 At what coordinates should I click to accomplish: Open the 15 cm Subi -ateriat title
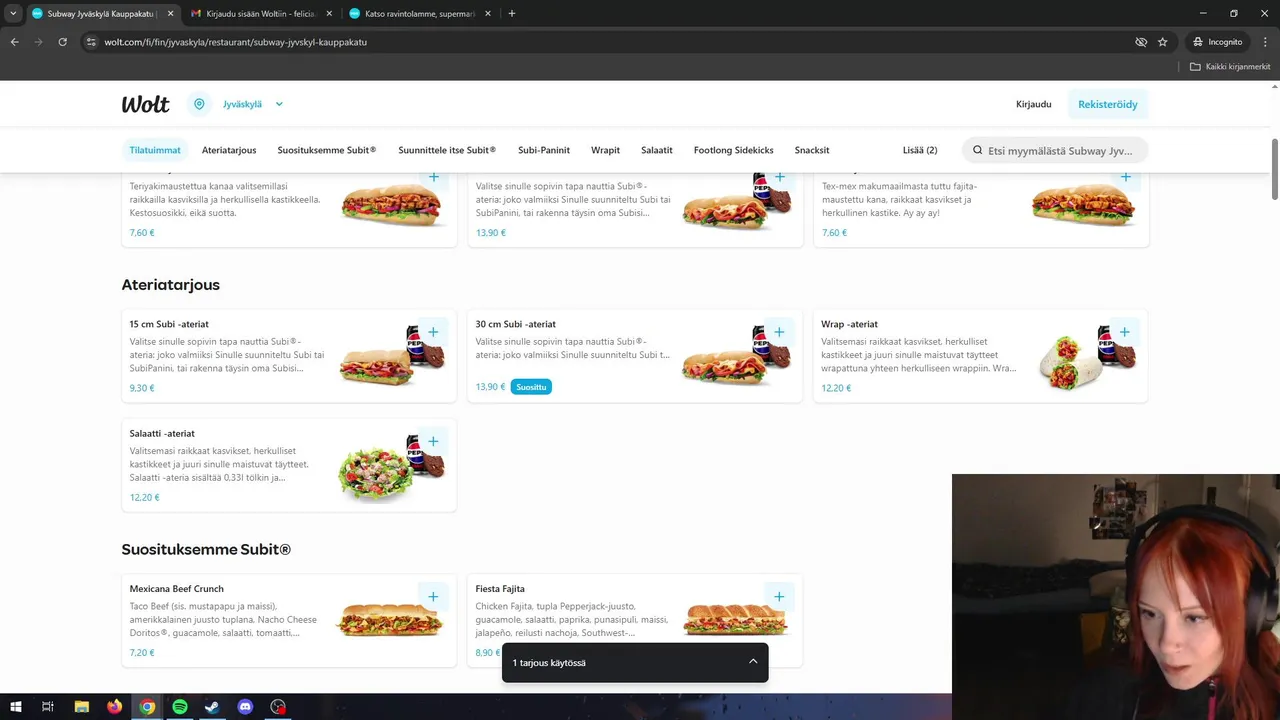(169, 324)
